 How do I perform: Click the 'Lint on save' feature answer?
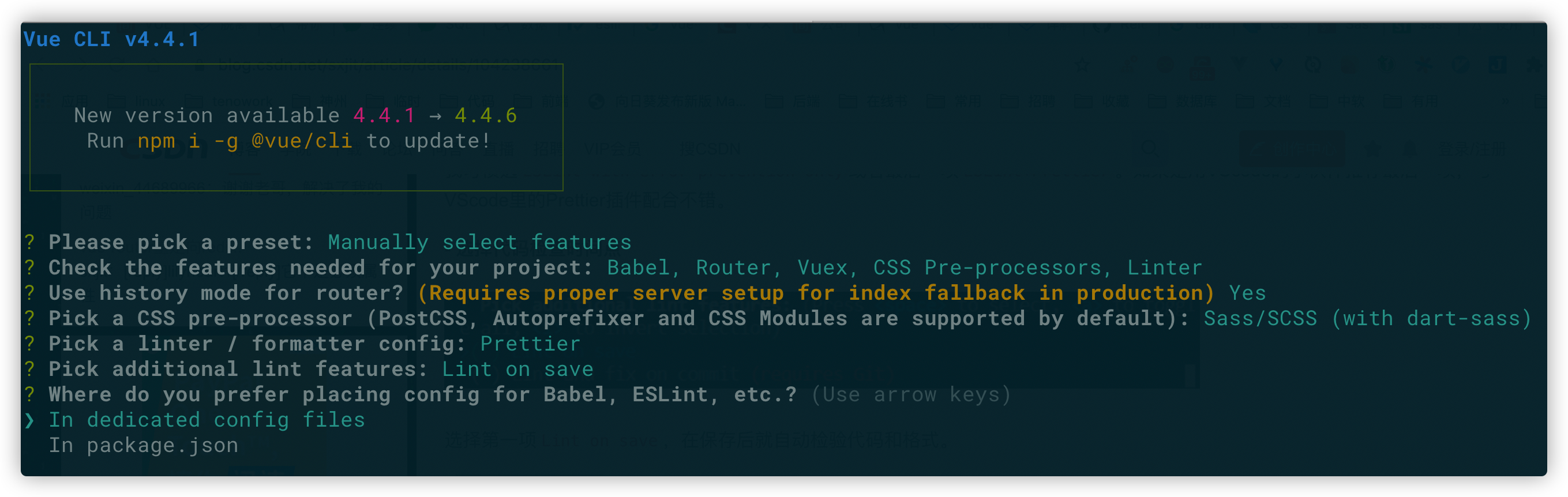pyautogui.click(x=517, y=369)
